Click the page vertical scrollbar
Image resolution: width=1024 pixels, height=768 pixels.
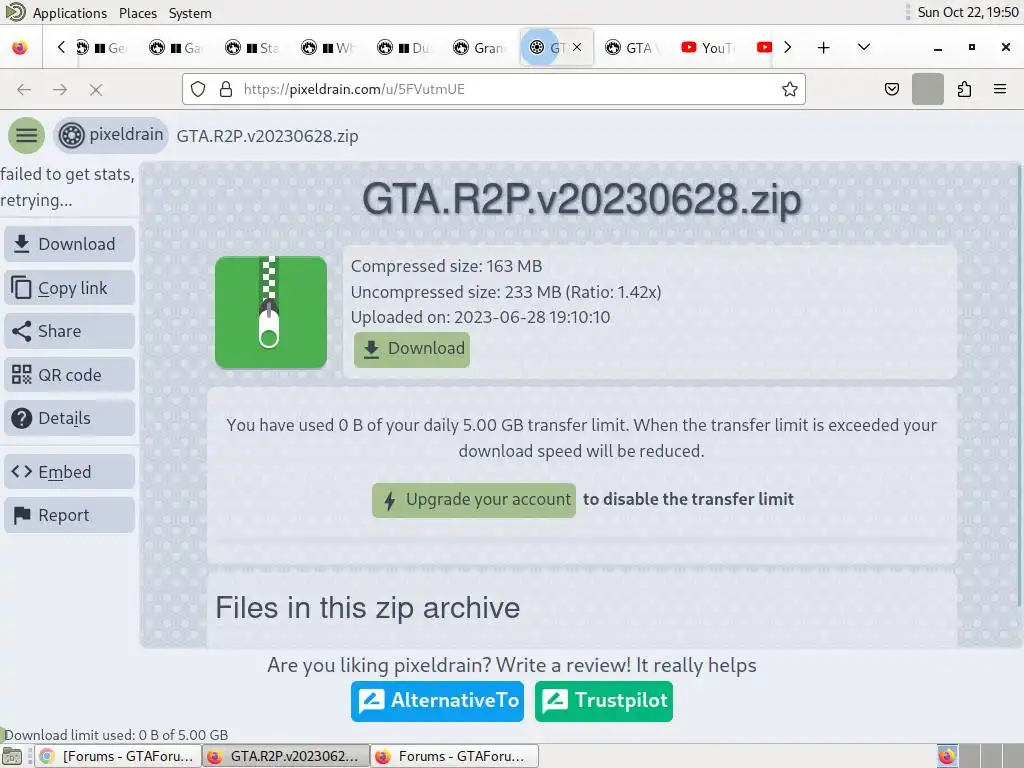pos(1019,385)
